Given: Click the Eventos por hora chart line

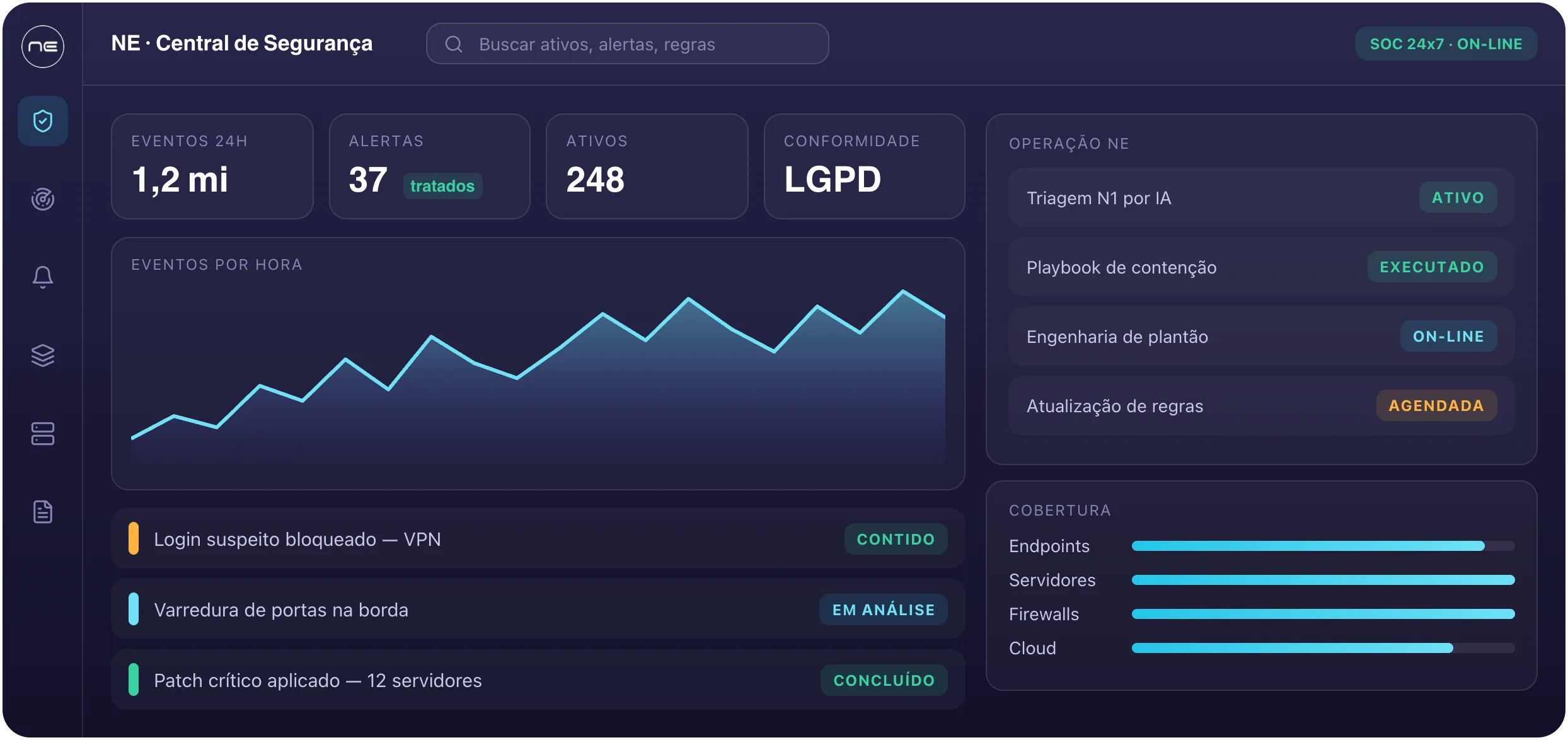Looking at the screenshot, I should (538, 366).
